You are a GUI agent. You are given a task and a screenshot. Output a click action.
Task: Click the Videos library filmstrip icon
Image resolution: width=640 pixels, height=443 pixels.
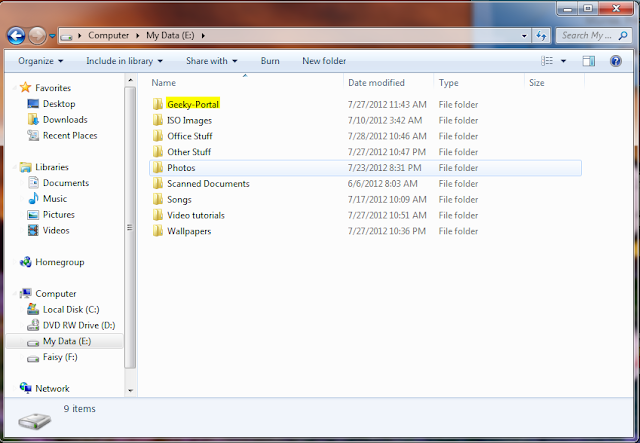[x=33, y=230]
